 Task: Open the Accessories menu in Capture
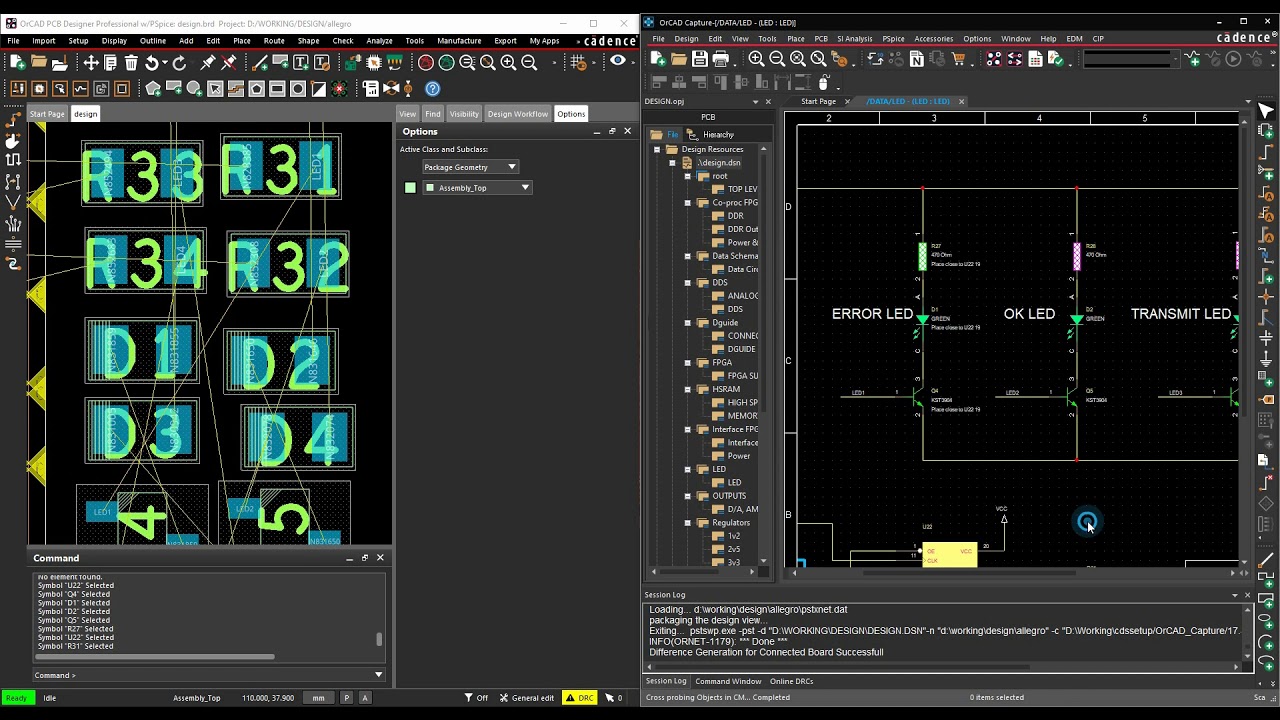(933, 39)
